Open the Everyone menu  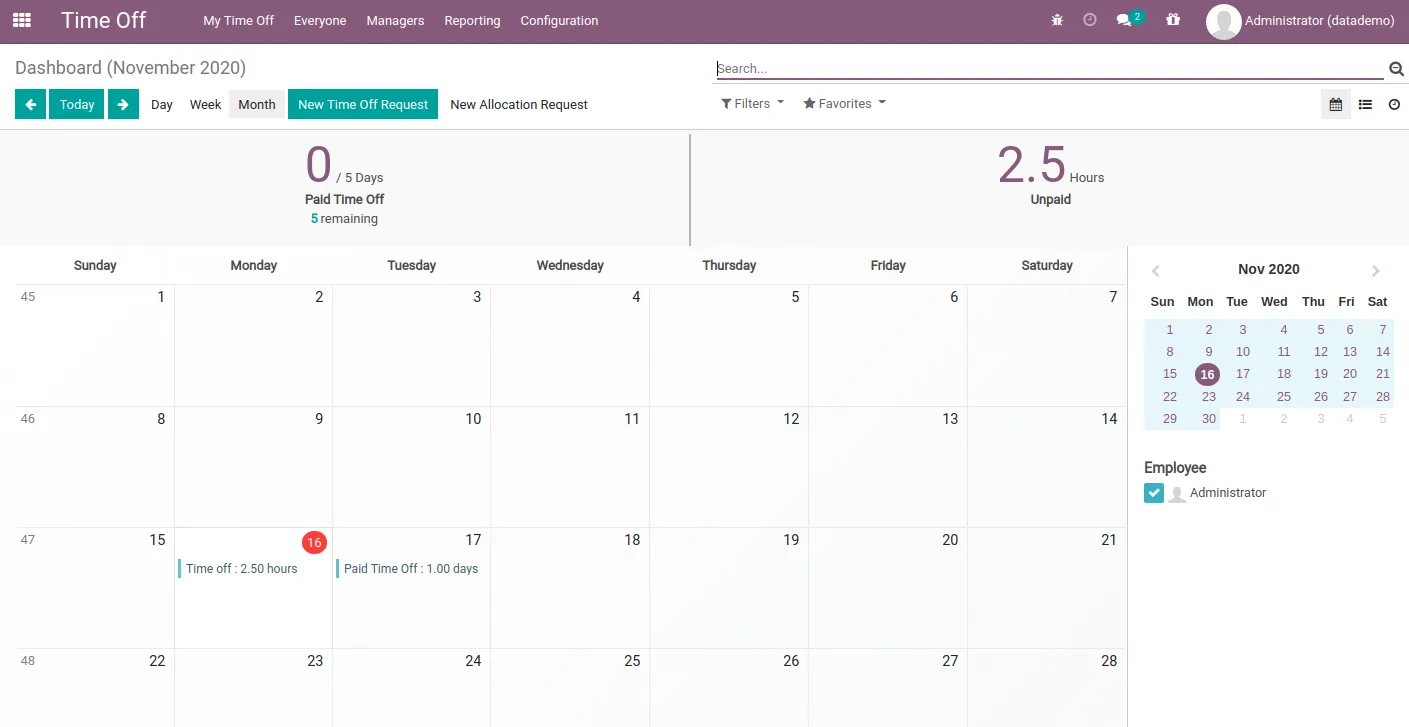(x=320, y=20)
